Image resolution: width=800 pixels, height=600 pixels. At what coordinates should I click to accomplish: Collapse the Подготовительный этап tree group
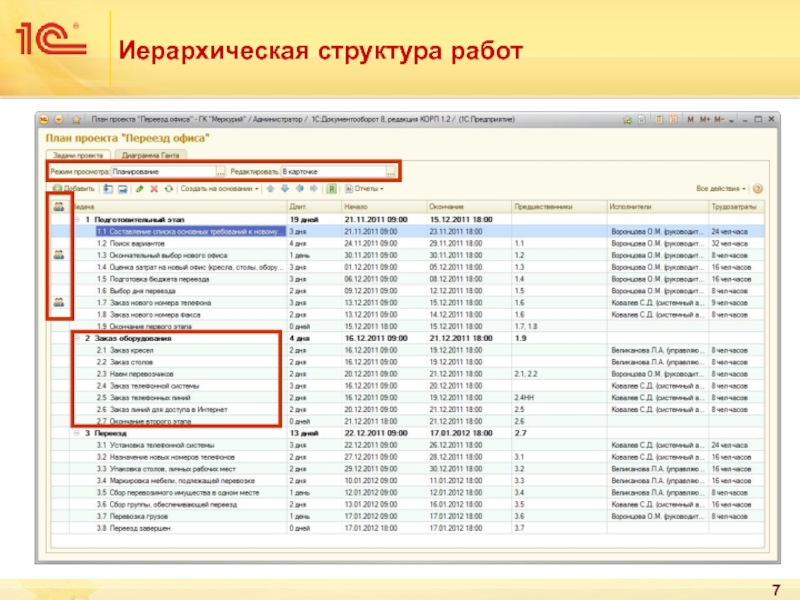tap(75, 219)
